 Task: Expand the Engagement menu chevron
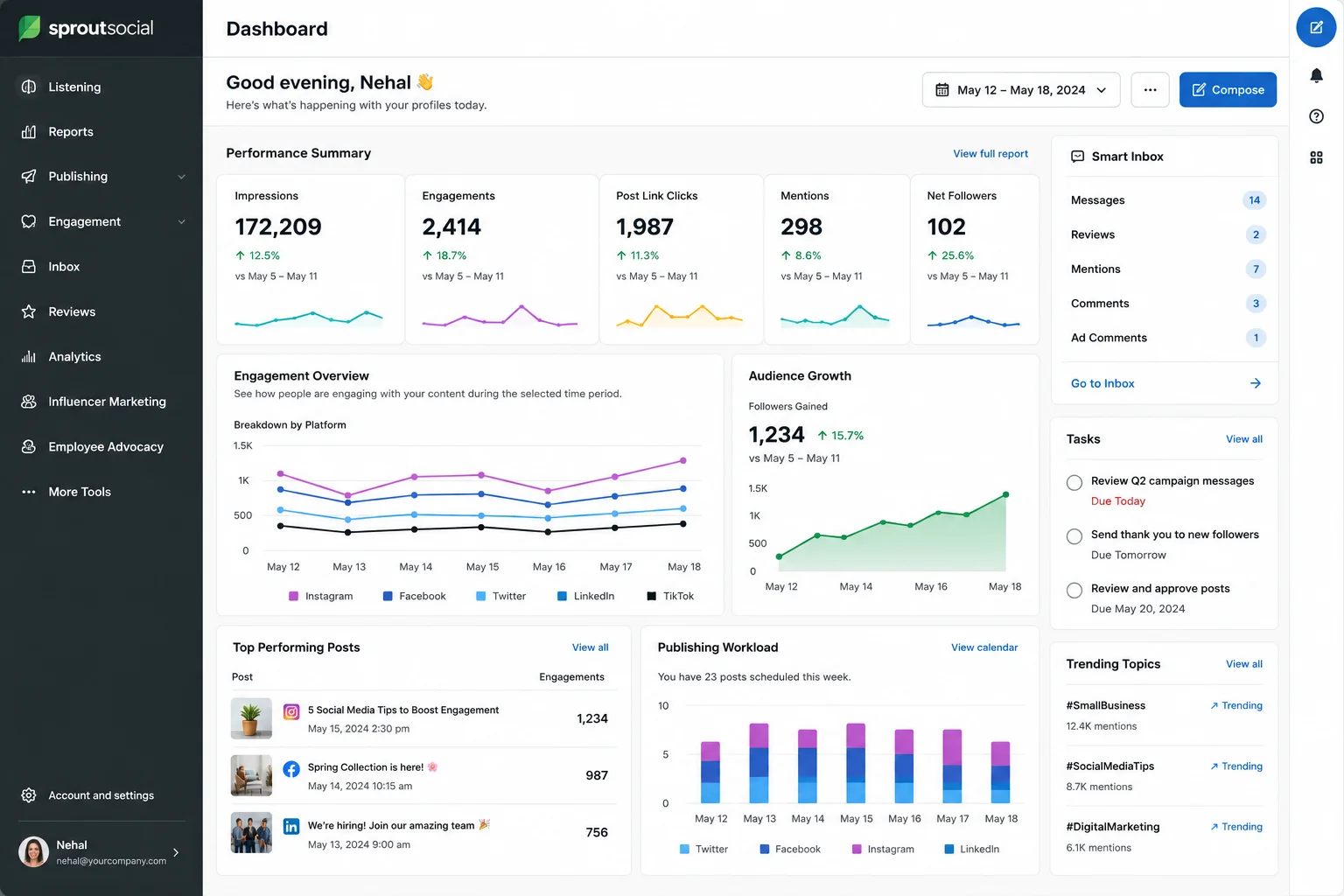pos(181,221)
